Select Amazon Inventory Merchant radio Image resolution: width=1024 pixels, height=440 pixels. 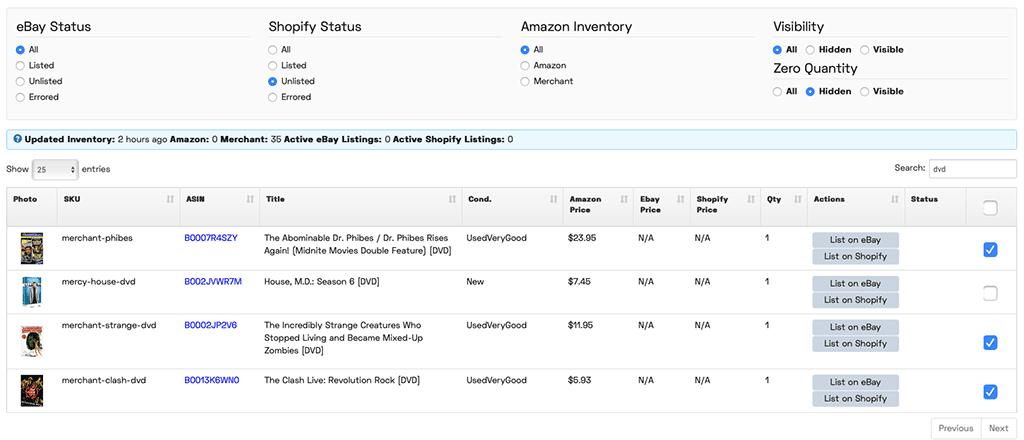tap(525, 81)
